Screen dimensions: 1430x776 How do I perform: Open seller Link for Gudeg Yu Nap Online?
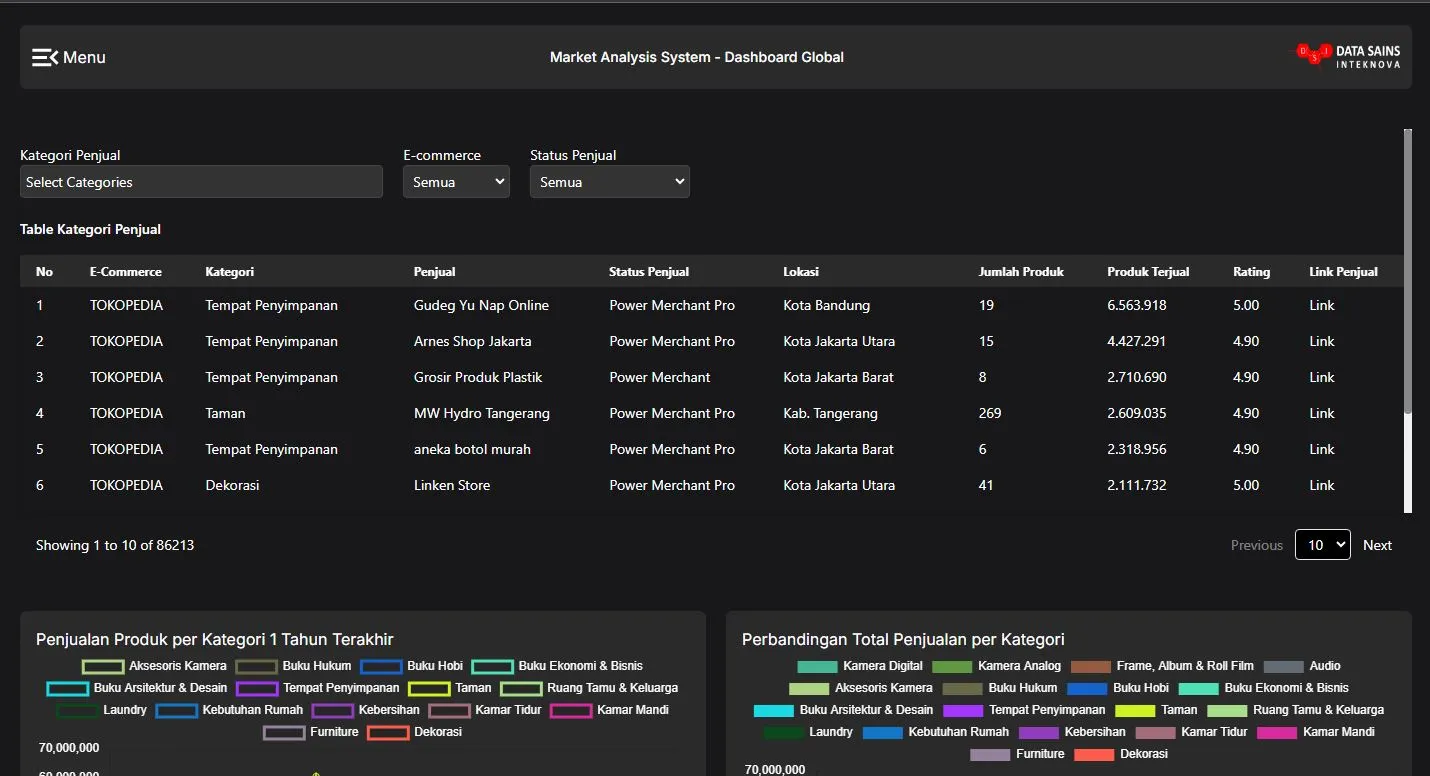tap(1322, 305)
